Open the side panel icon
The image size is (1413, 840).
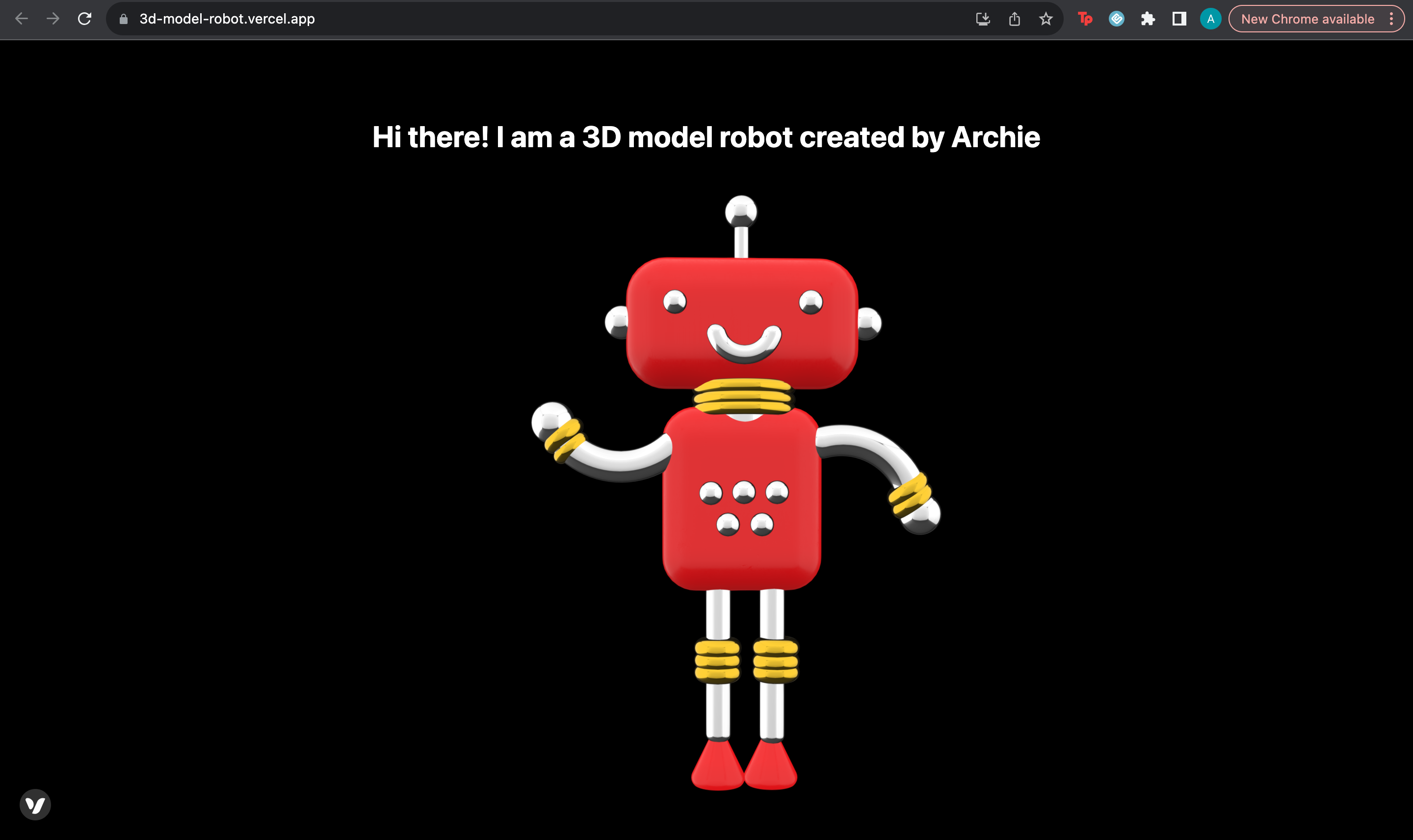1179,19
